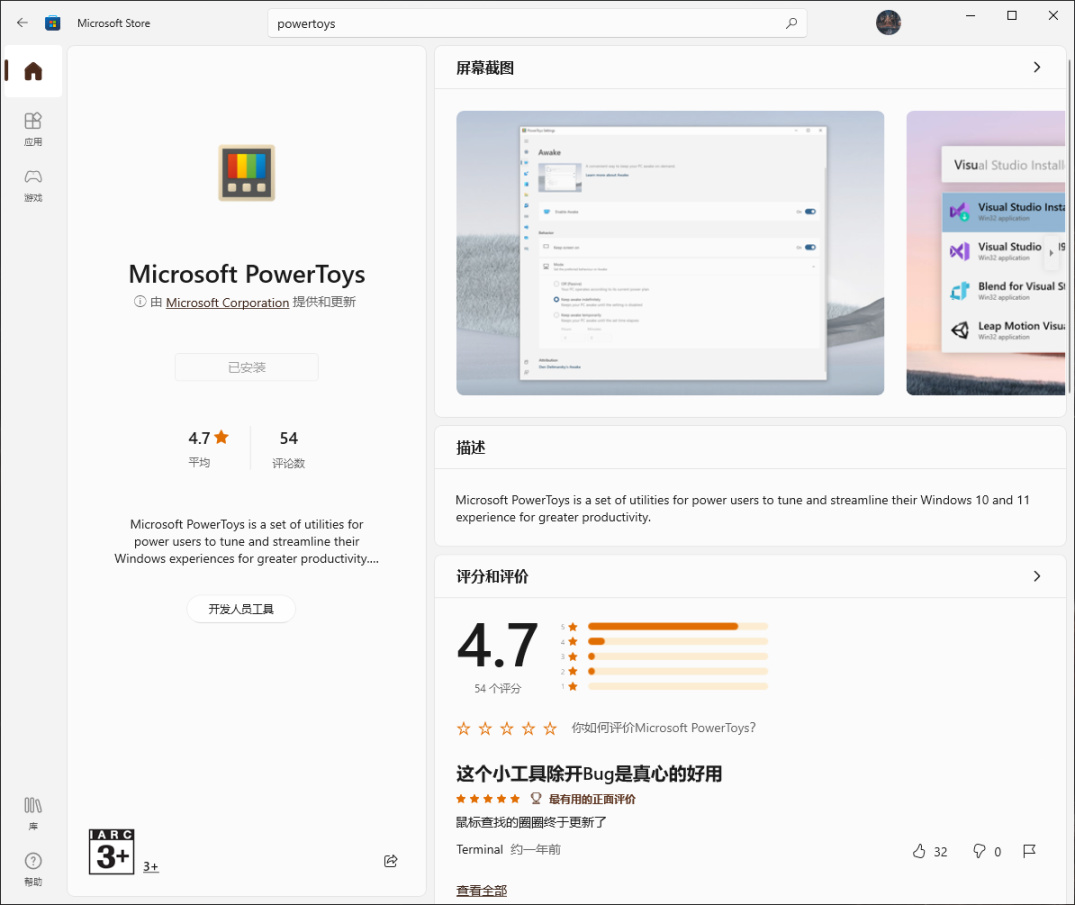Minimize the Microsoft Store window
The image size is (1075, 905).
[970, 16]
